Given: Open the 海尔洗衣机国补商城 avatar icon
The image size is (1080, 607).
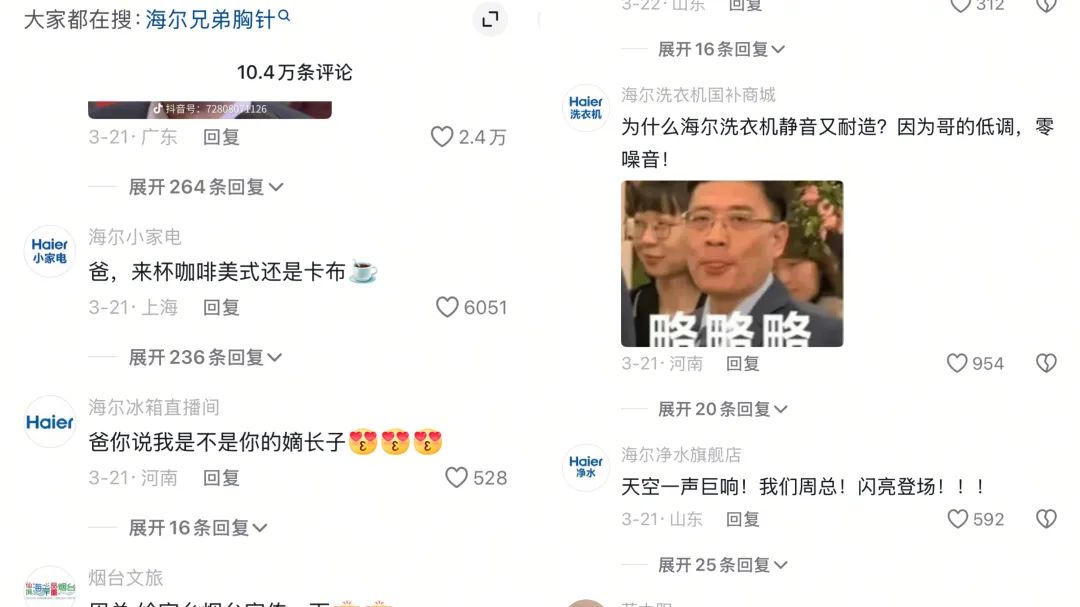Looking at the screenshot, I should [585, 108].
